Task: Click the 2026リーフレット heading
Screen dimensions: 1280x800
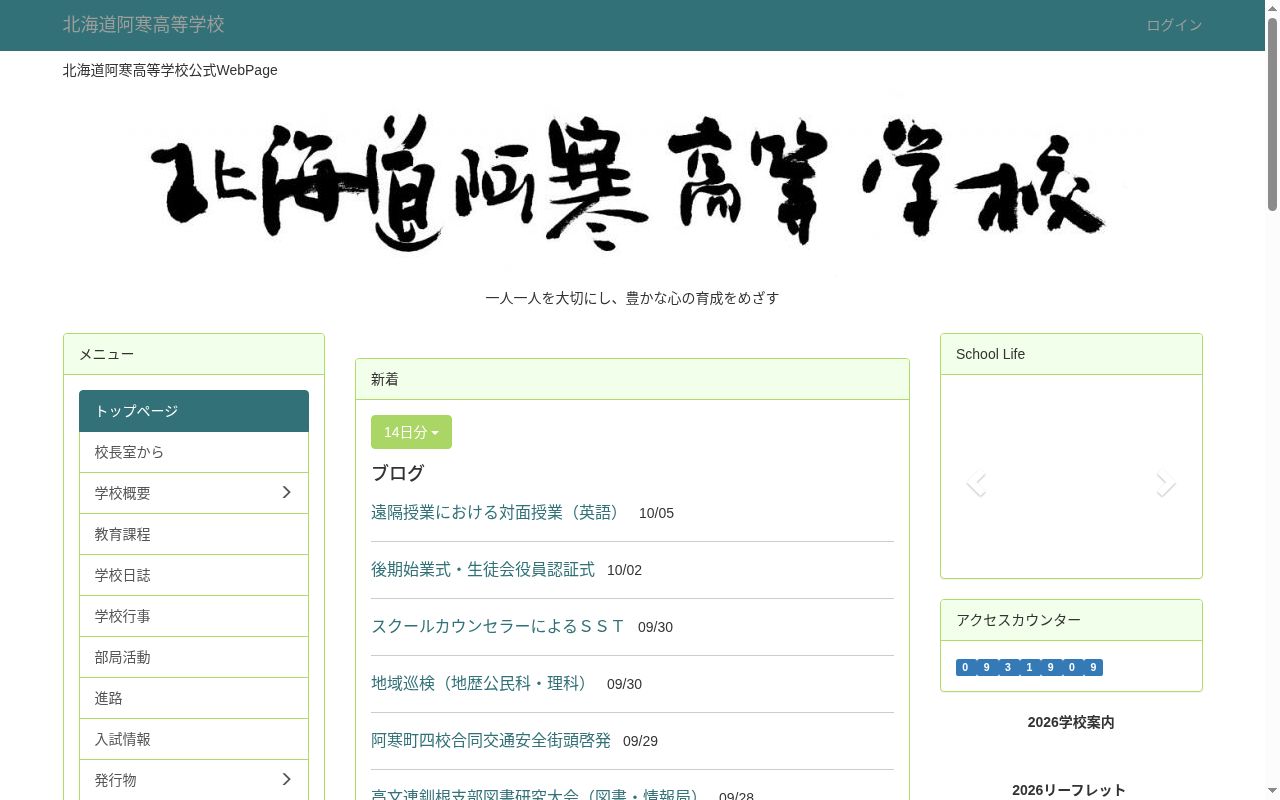Action: [x=1069, y=790]
